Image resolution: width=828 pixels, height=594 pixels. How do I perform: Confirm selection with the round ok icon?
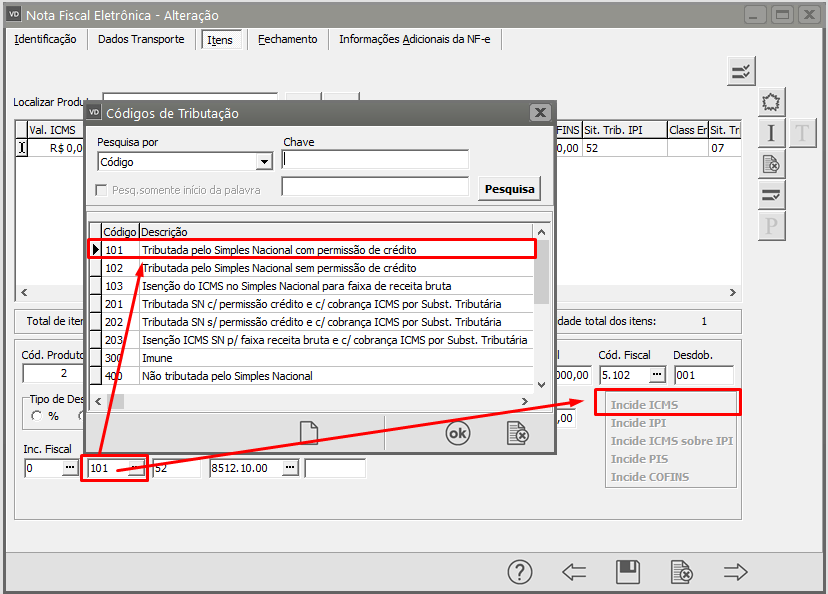458,432
